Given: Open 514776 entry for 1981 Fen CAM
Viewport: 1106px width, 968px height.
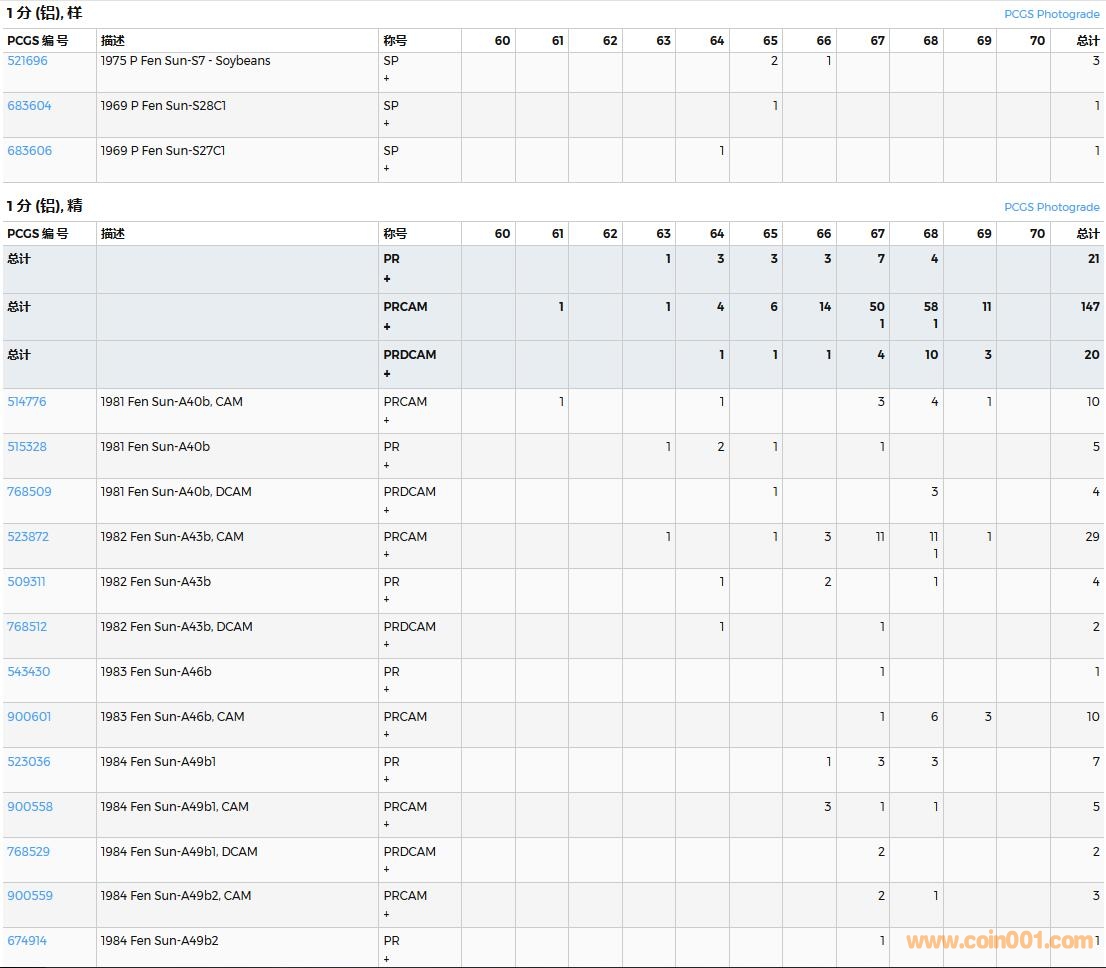Looking at the screenshot, I should click(x=27, y=402).
